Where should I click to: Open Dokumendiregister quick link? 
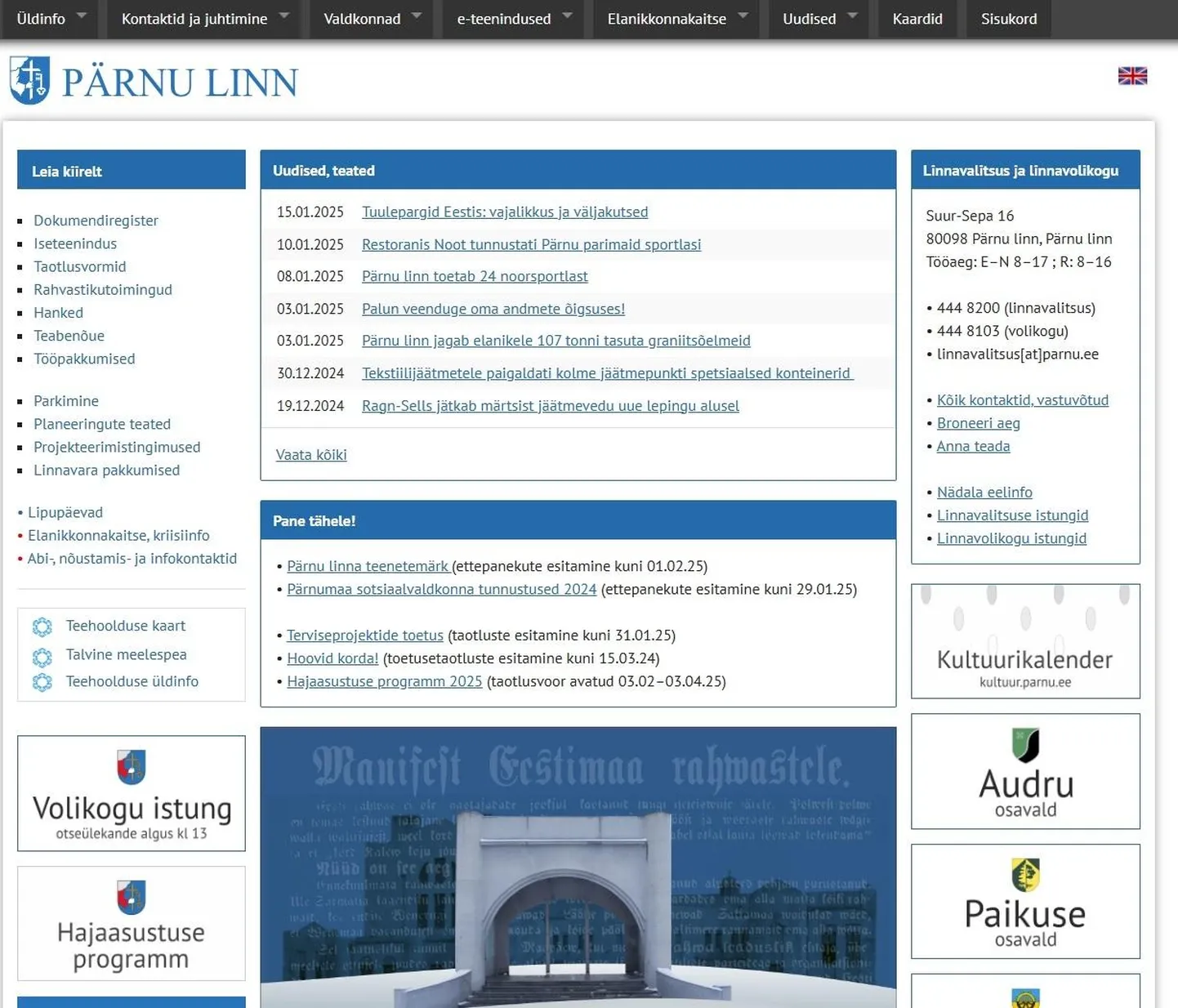96,221
